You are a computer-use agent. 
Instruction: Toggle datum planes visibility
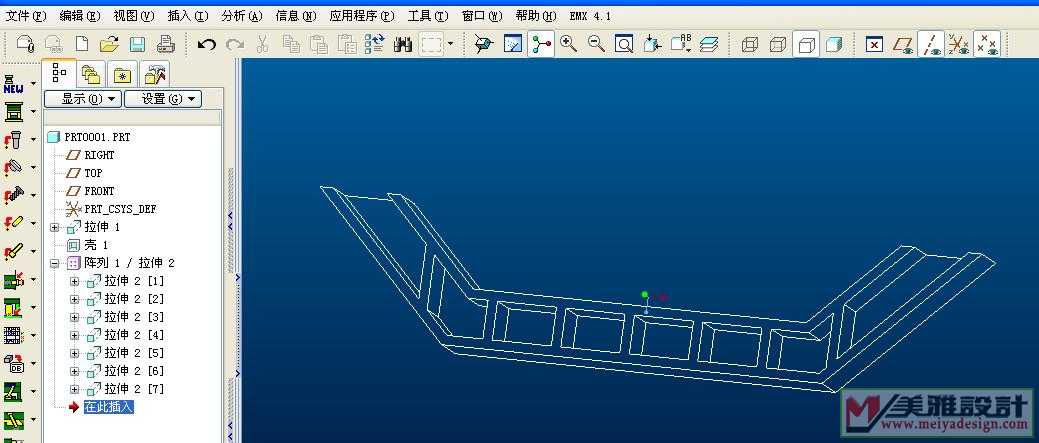click(902, 44)
